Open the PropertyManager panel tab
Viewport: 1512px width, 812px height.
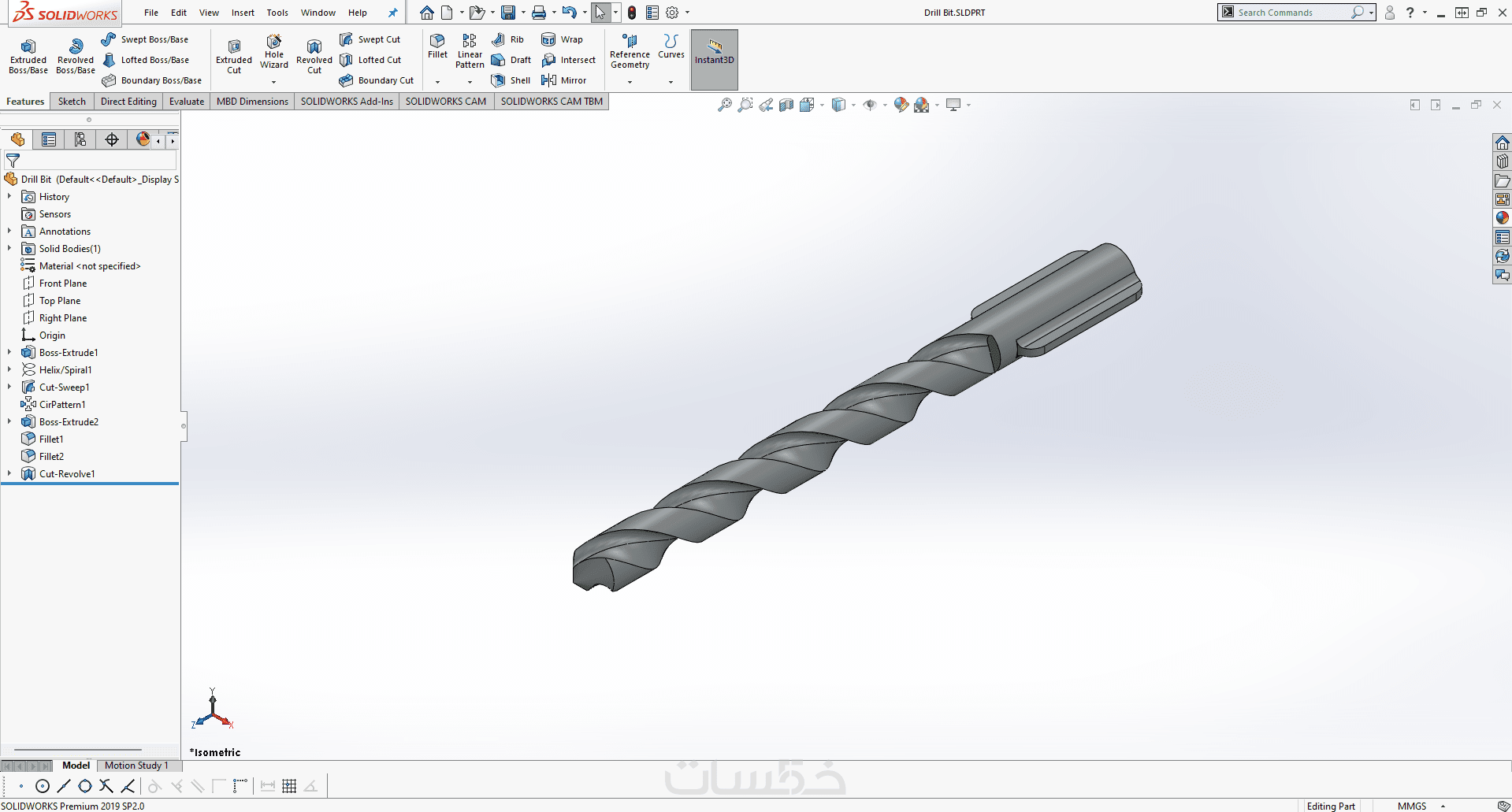49,139
